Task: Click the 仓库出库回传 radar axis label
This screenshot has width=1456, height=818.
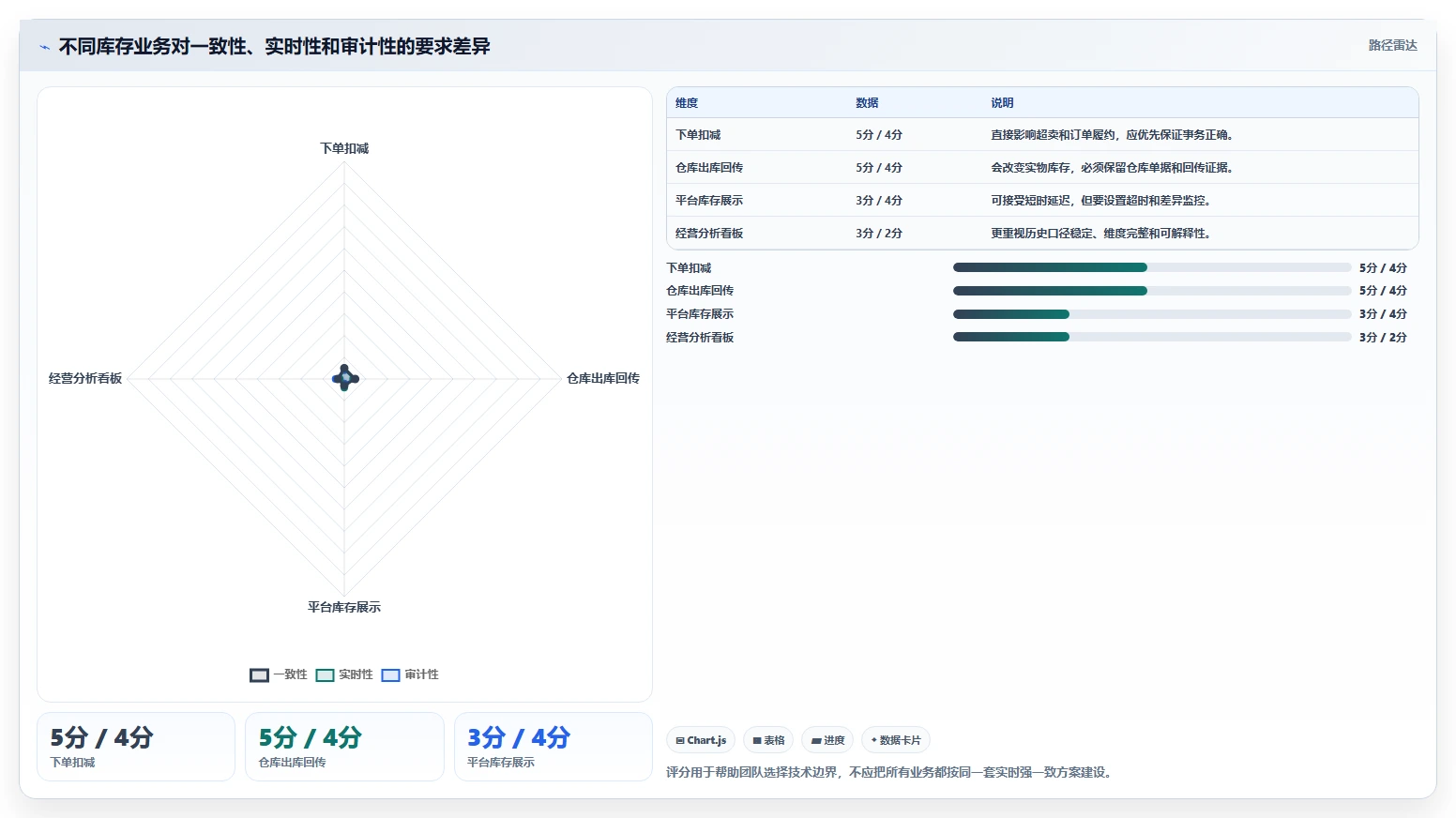Action: coord(603,378)
